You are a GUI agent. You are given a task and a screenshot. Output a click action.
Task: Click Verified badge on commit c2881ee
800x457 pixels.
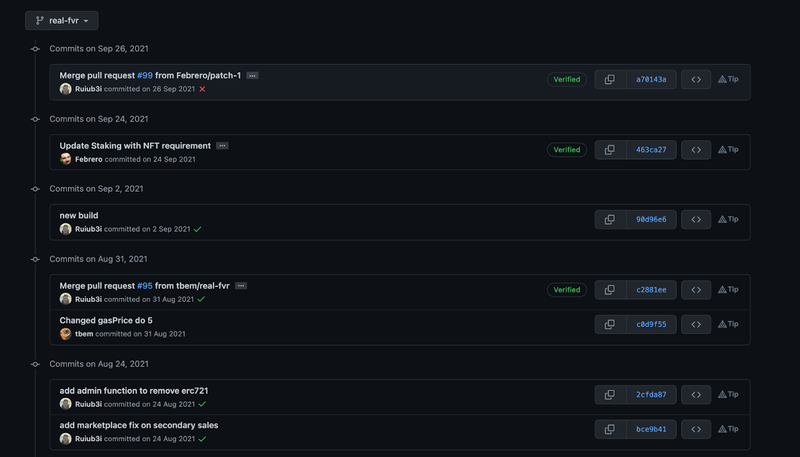click(567, 289)
